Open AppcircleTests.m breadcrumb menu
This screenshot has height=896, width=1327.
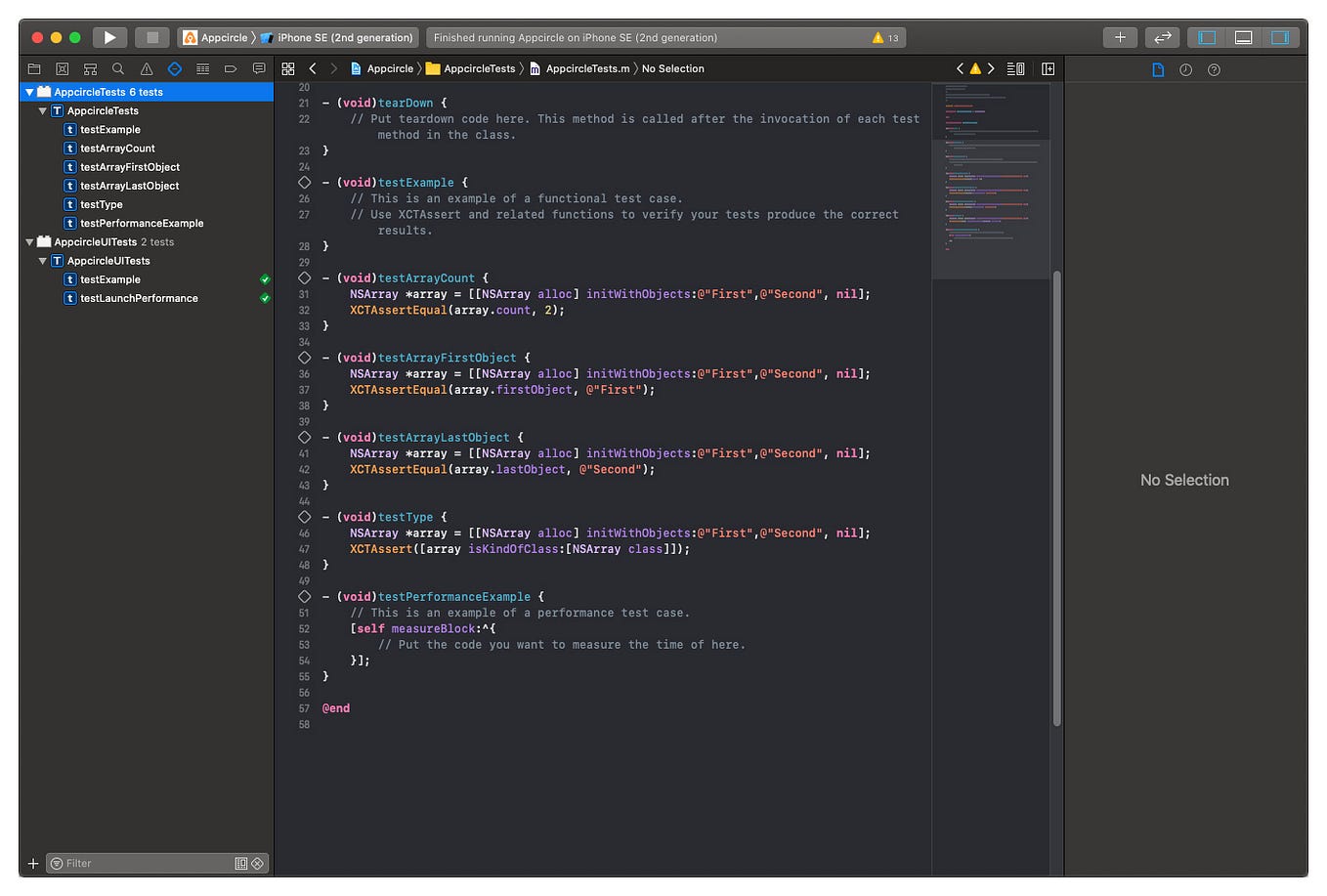click(586, 68)
